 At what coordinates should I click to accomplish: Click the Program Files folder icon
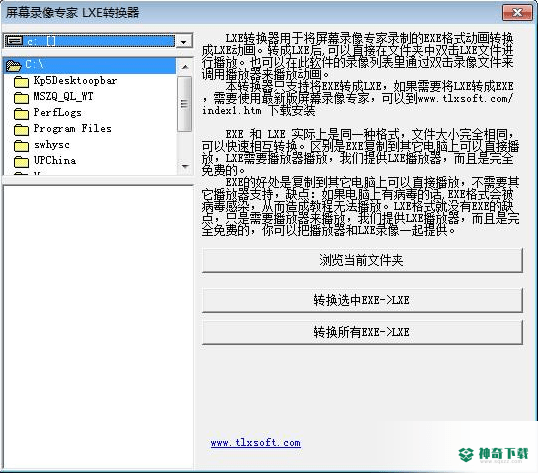21,130
